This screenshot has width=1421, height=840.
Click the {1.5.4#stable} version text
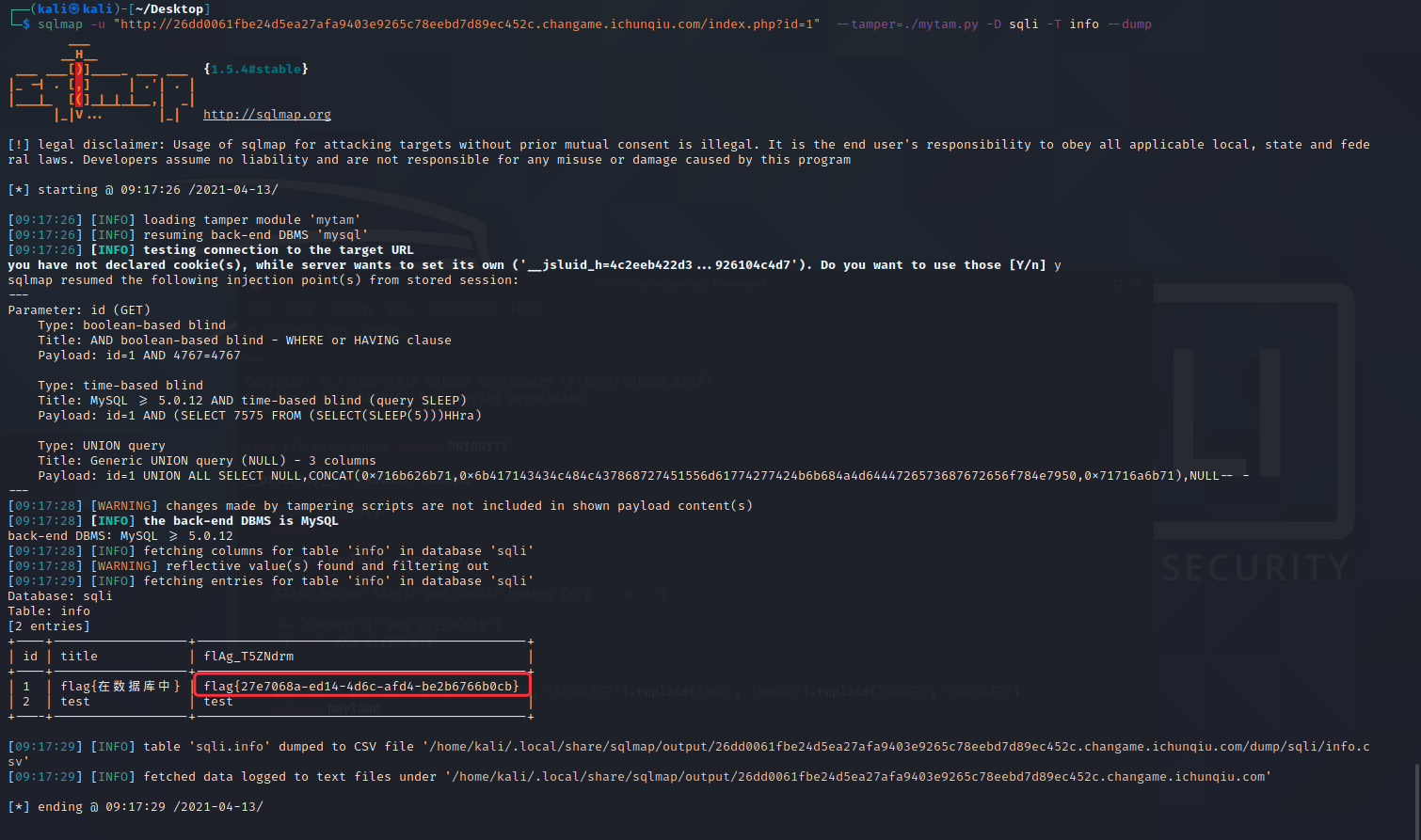[x=256, y=70]
